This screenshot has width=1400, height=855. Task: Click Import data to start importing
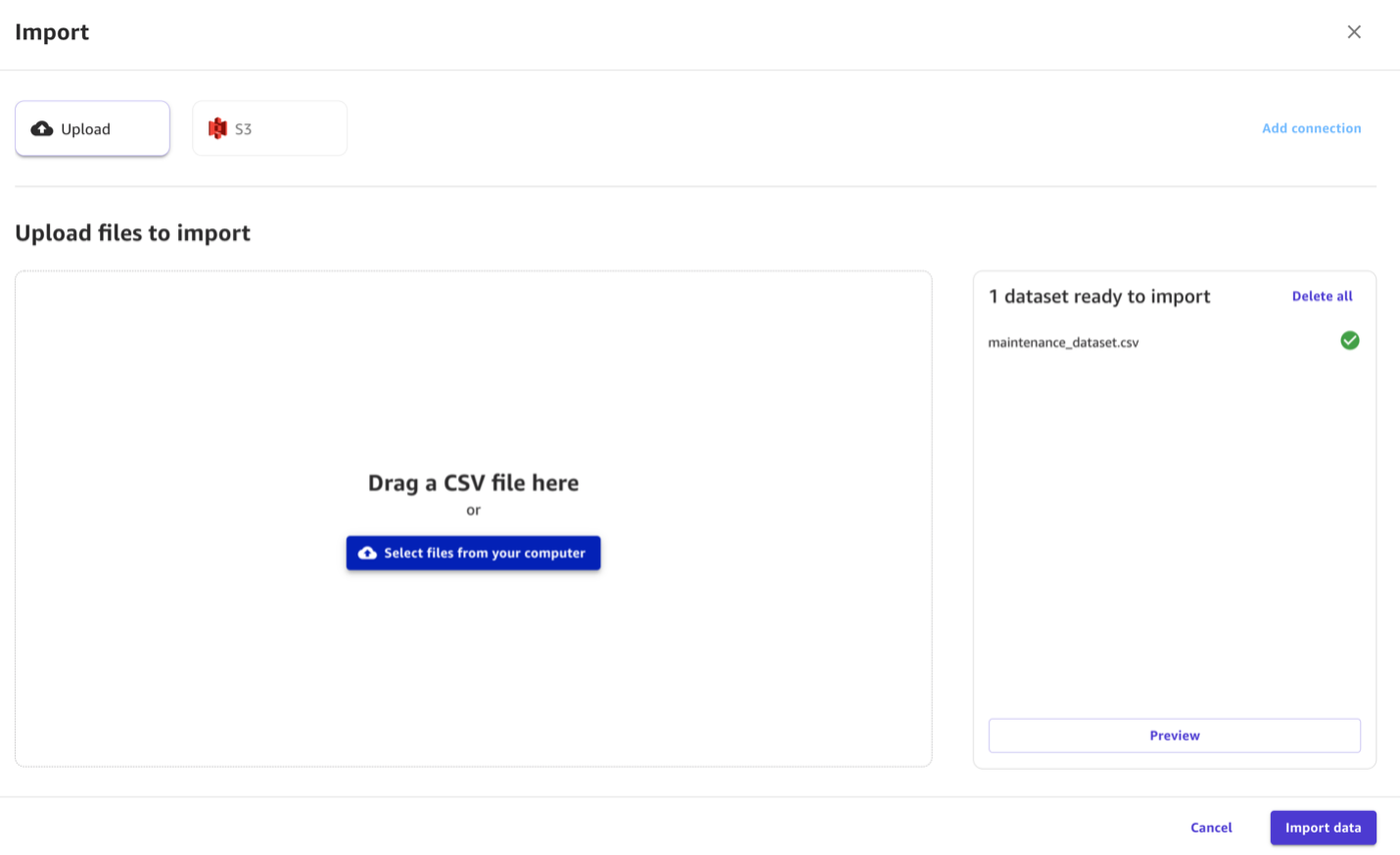(1323, 827)
